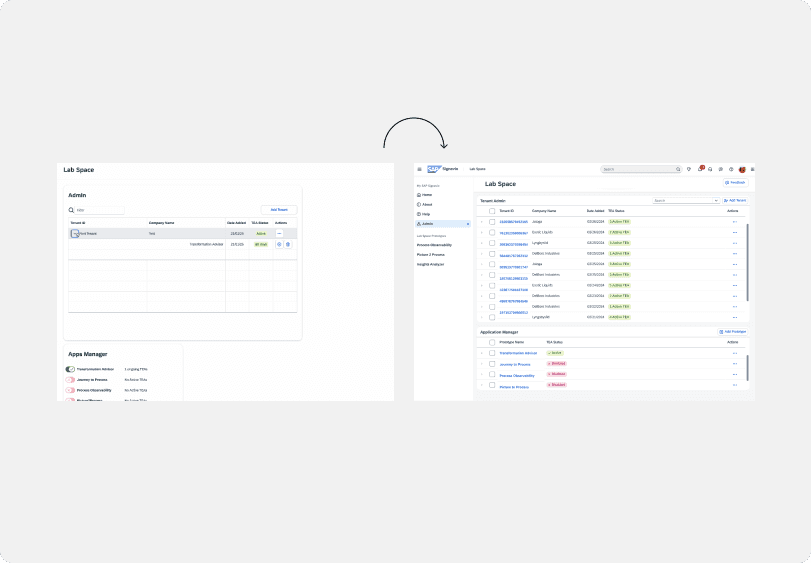Screen dimensions: 811x563
Task: Check the Transformation Advisor prototype checkbox
Action: 492,353
